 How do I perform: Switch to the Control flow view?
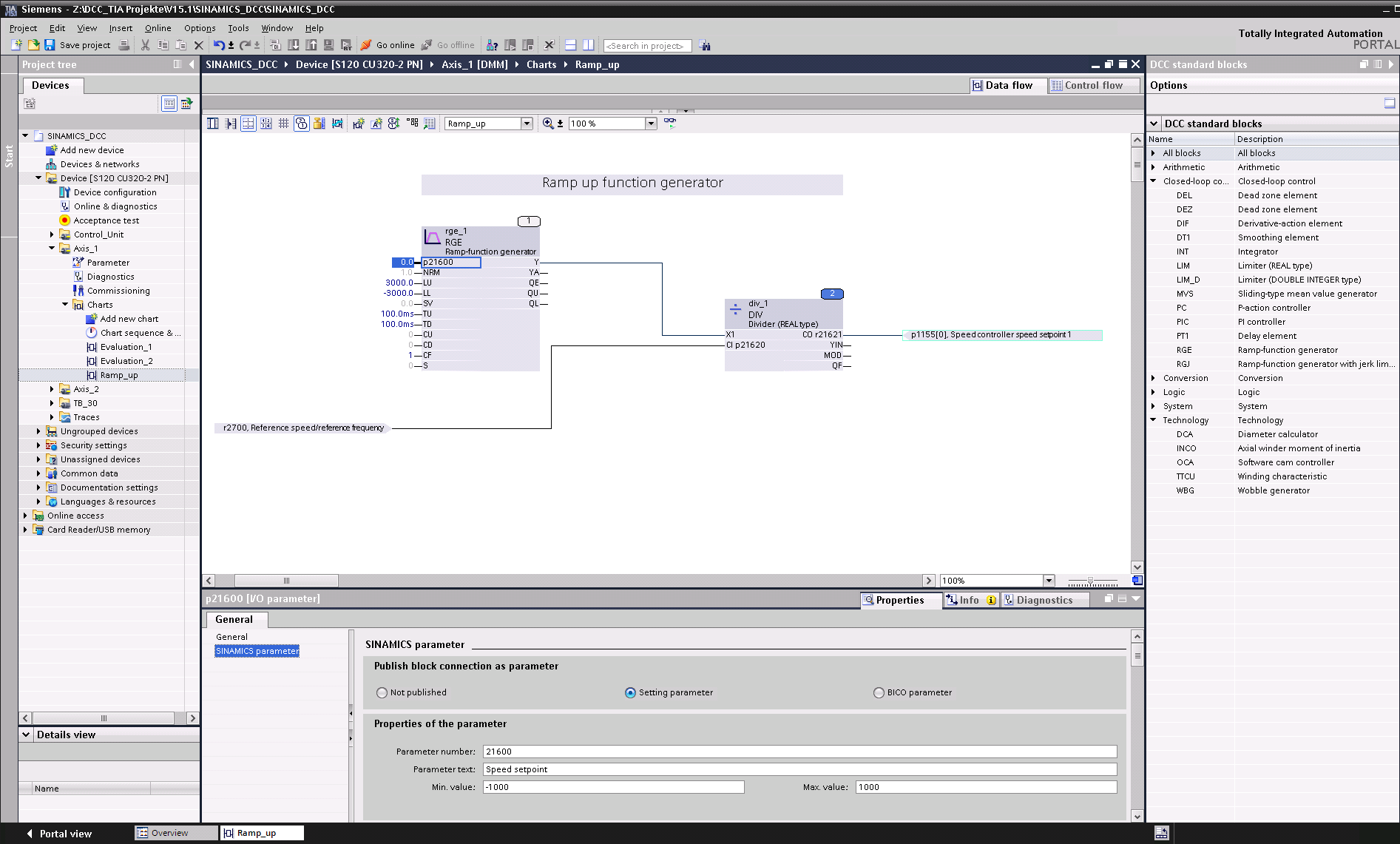[1093, 85]
